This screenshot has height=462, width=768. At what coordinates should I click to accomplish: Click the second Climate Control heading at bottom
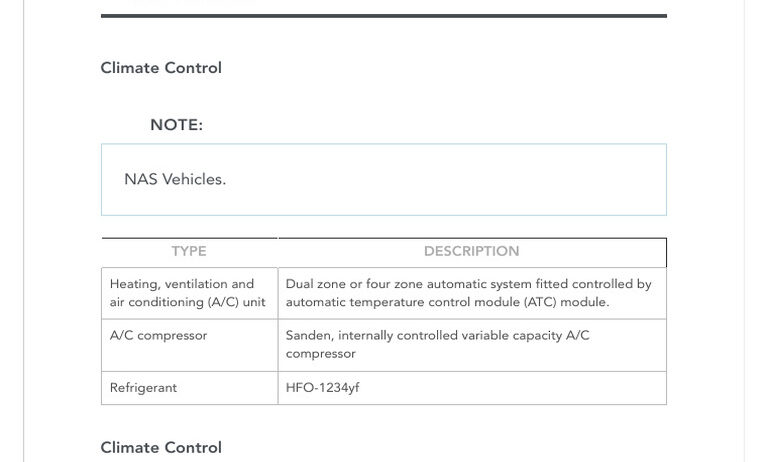click(x=161, y=447)
